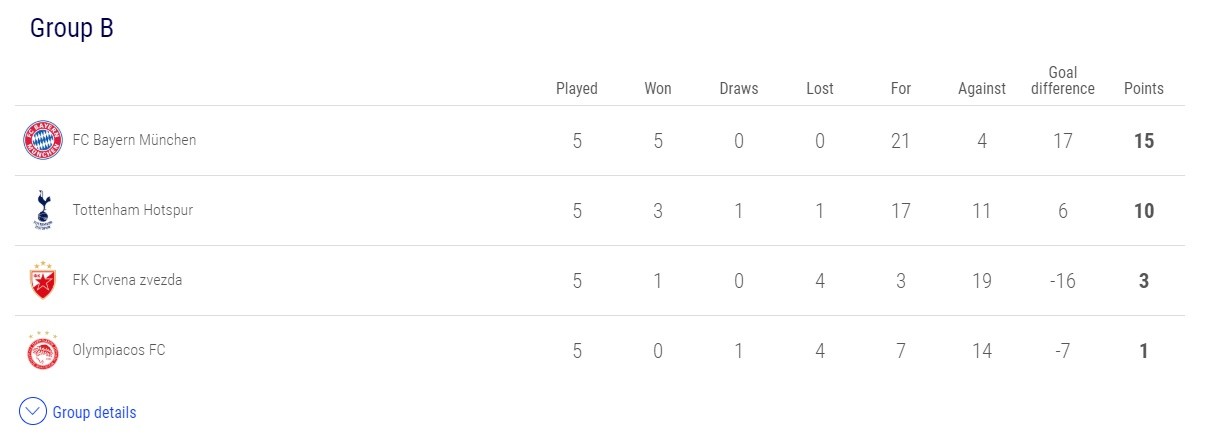The height and width of the screenshot is (448, 1206).
Task: Open the Group details link text
Action: coord(94,412)
